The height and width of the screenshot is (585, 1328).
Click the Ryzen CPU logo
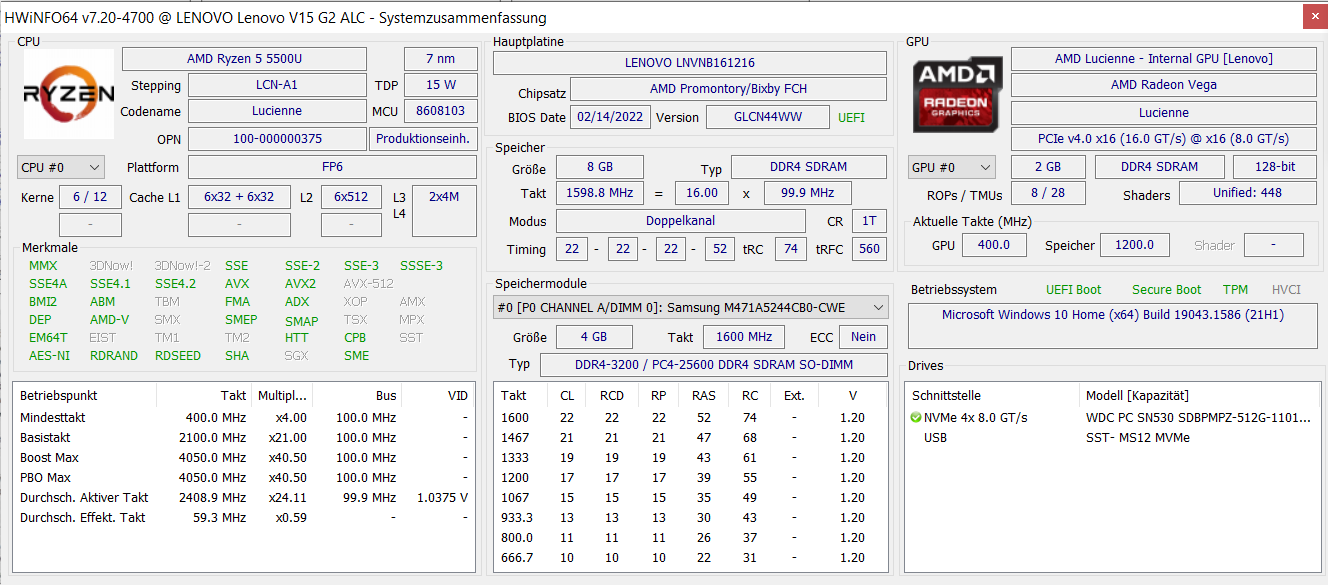click(69, 94)
